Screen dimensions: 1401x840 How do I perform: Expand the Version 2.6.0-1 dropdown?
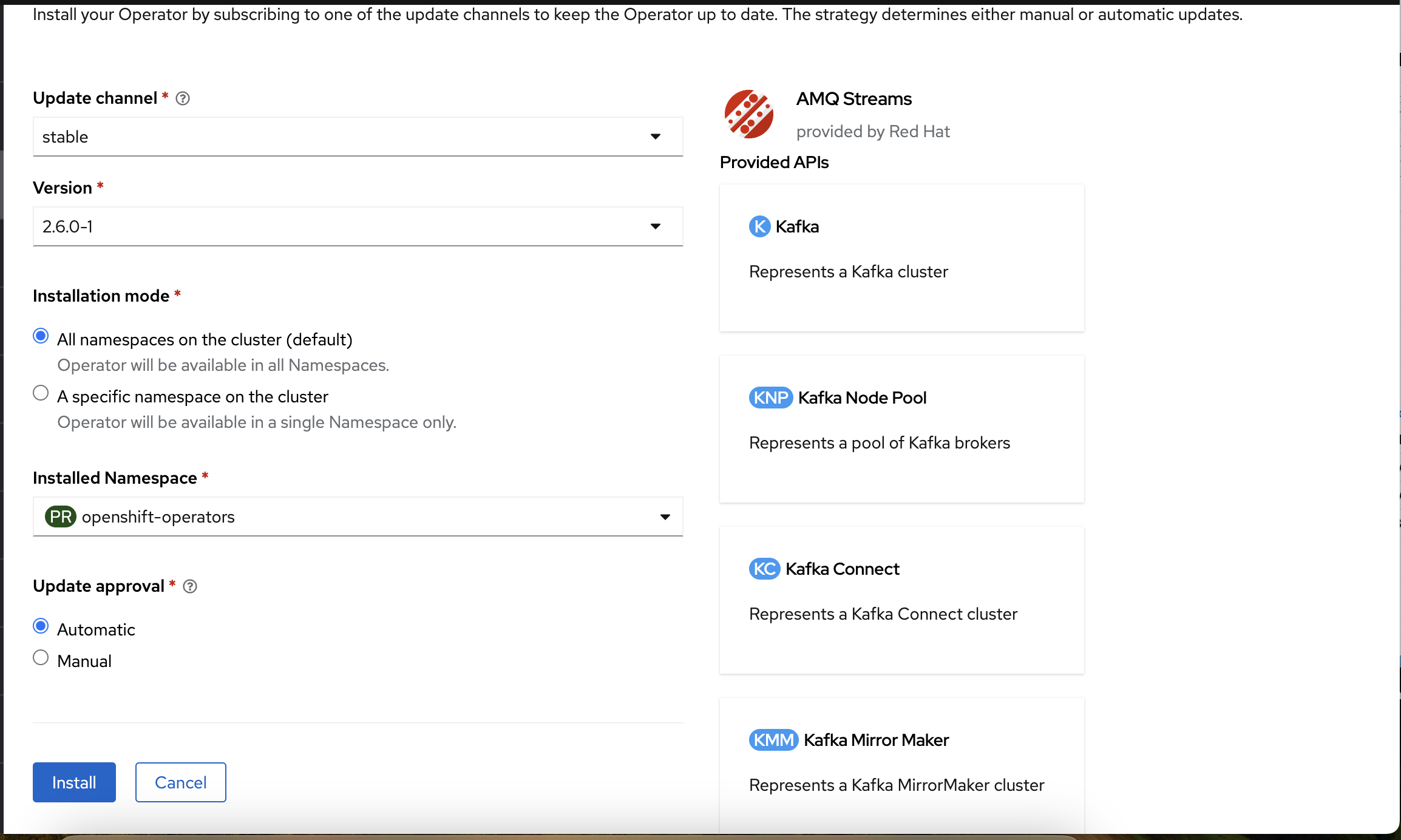click(358, 226)
